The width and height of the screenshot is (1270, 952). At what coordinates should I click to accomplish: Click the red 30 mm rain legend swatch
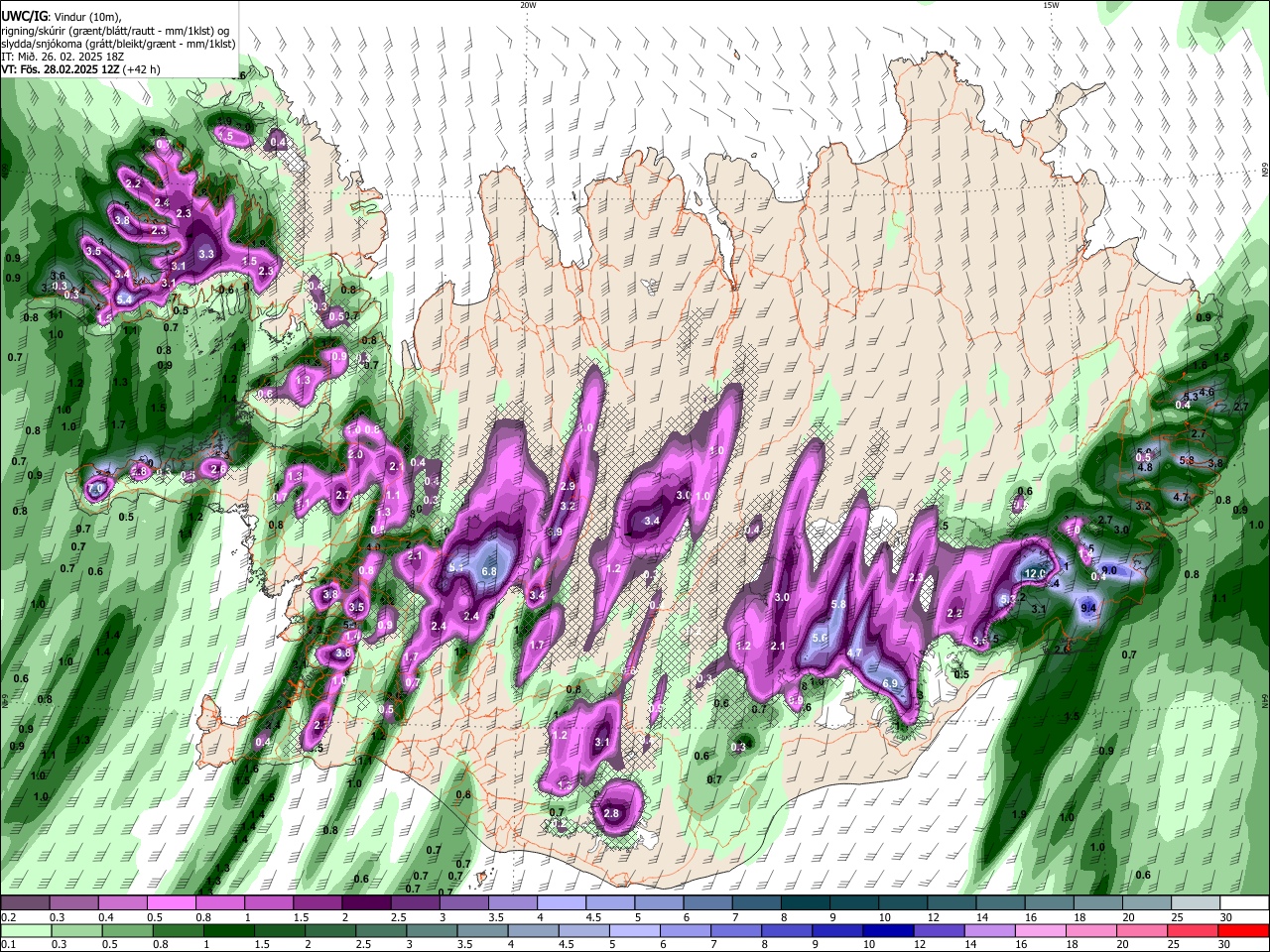[1243, 931]
